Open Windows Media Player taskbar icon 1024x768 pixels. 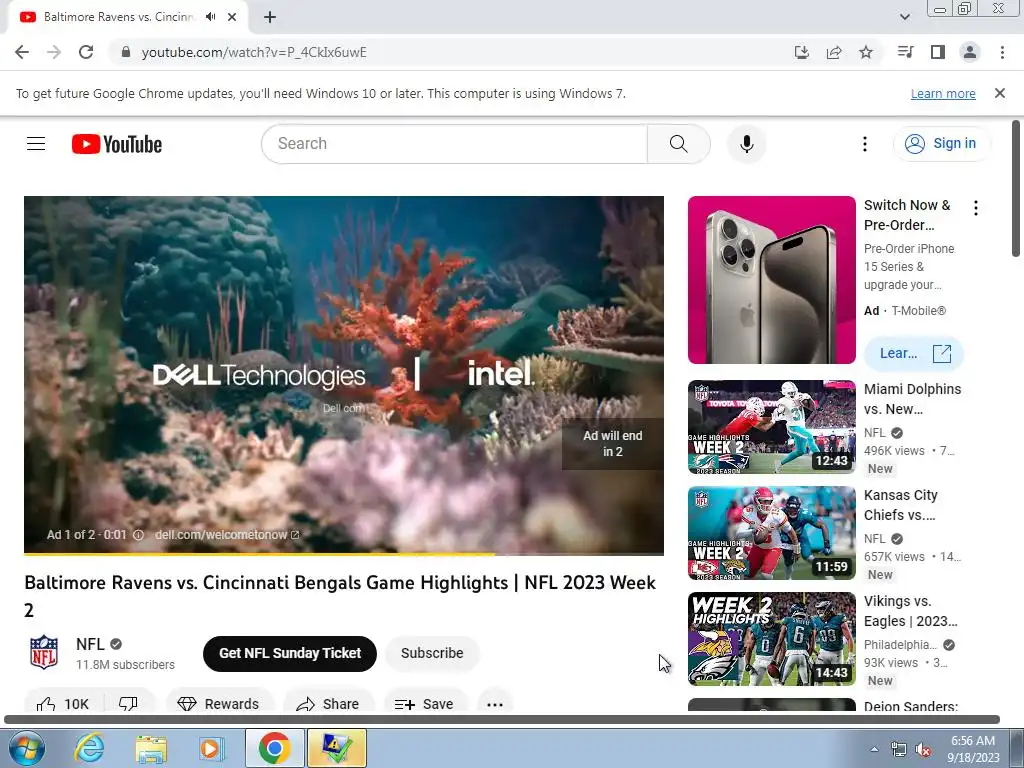point(211,748)
